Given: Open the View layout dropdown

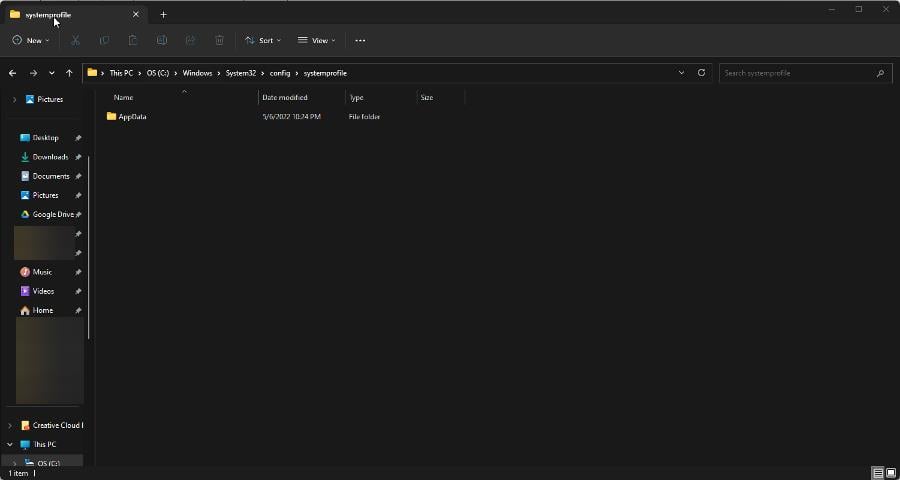Looking at the screenshot, I should (x=316, y=40).
